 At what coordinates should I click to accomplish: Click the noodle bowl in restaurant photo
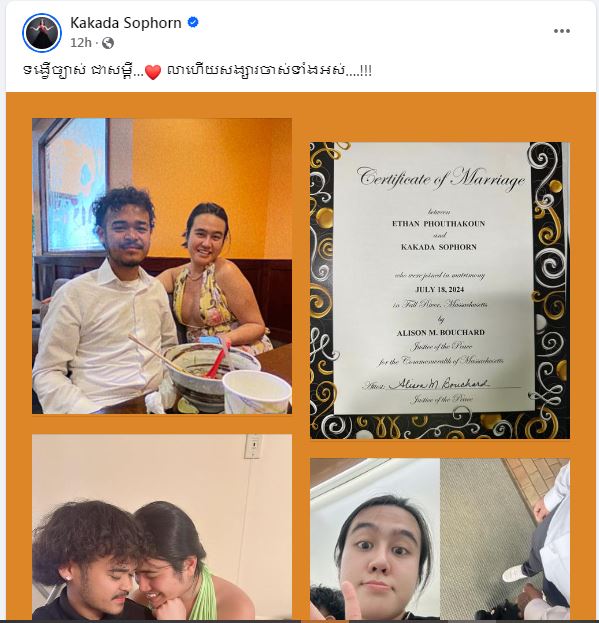[x=212, y=375]
